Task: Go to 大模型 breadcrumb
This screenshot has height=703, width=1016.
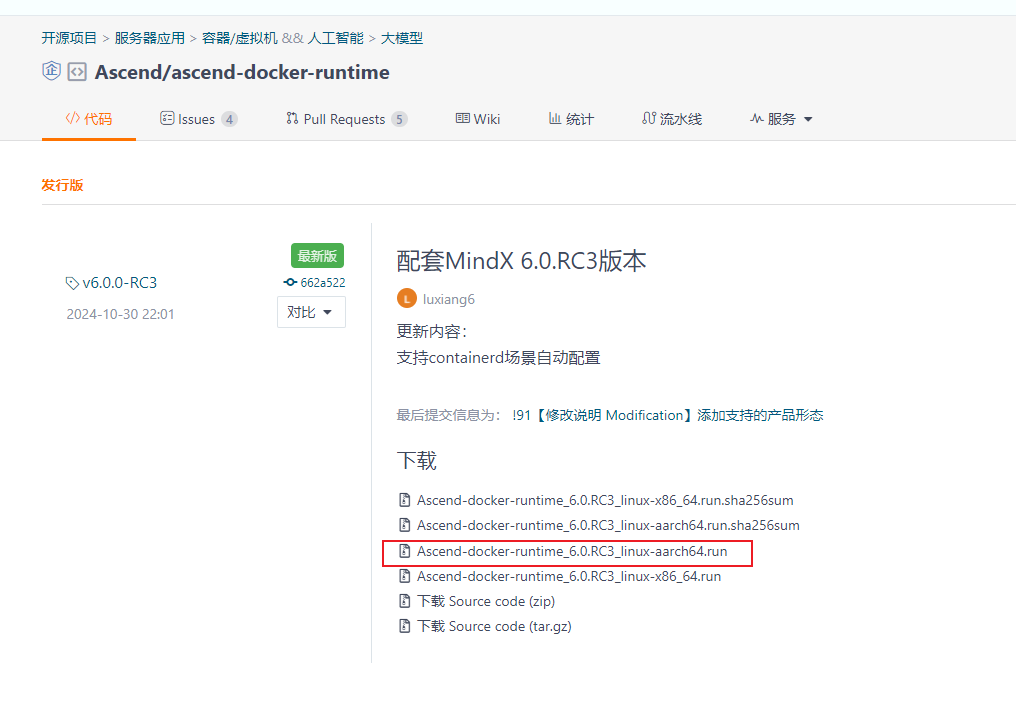Action: (x=402, y=38)
